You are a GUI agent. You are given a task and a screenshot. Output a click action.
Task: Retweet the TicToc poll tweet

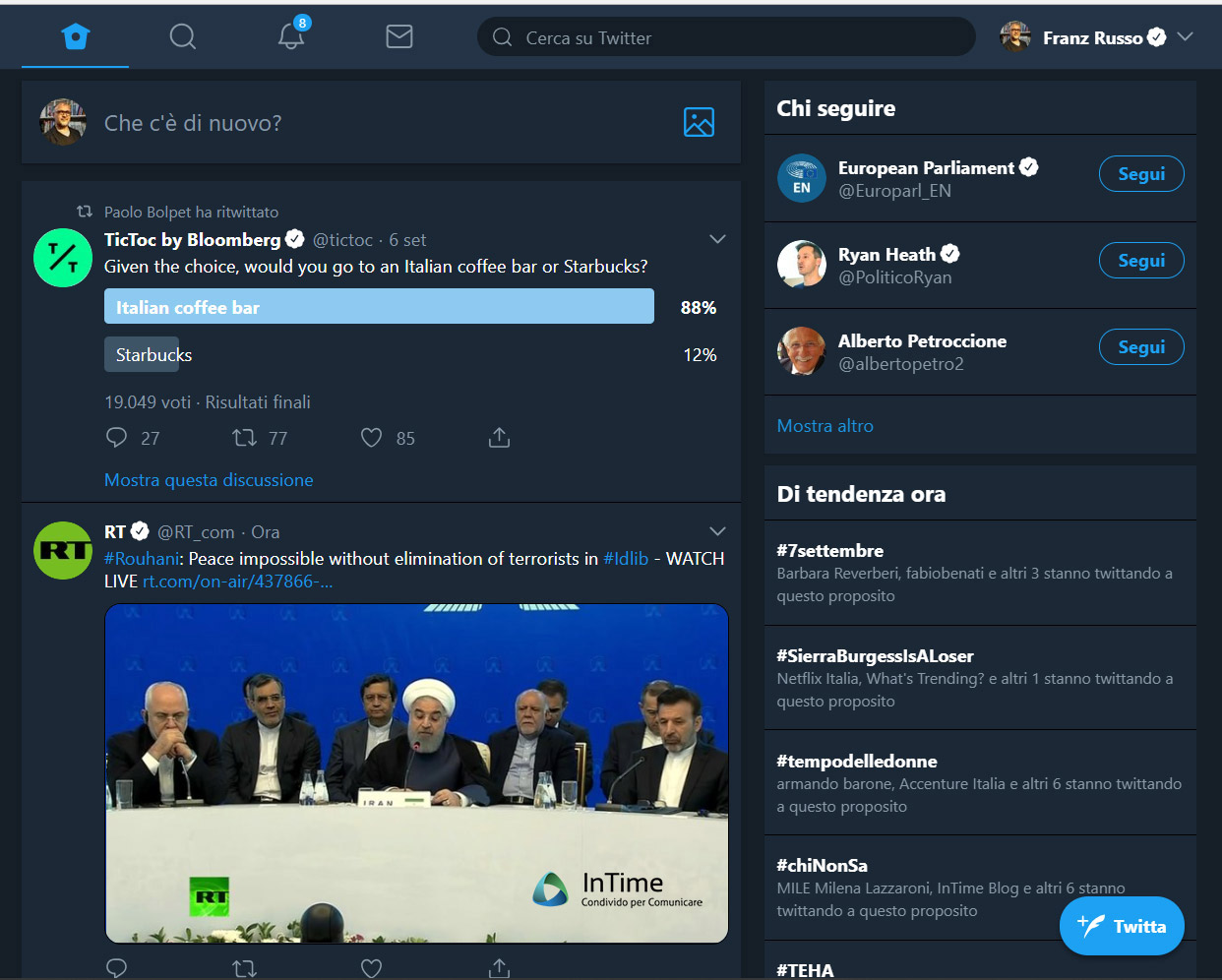coord(244,437)
